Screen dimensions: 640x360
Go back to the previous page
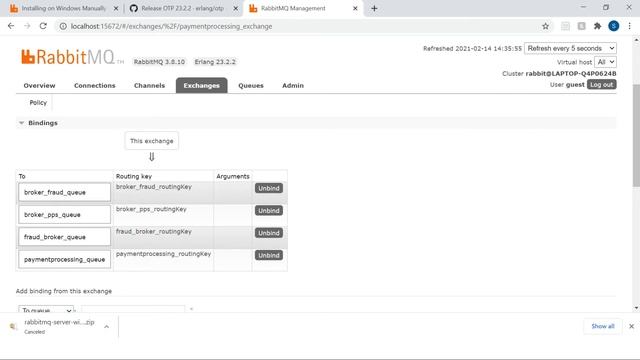coord(11,26)
